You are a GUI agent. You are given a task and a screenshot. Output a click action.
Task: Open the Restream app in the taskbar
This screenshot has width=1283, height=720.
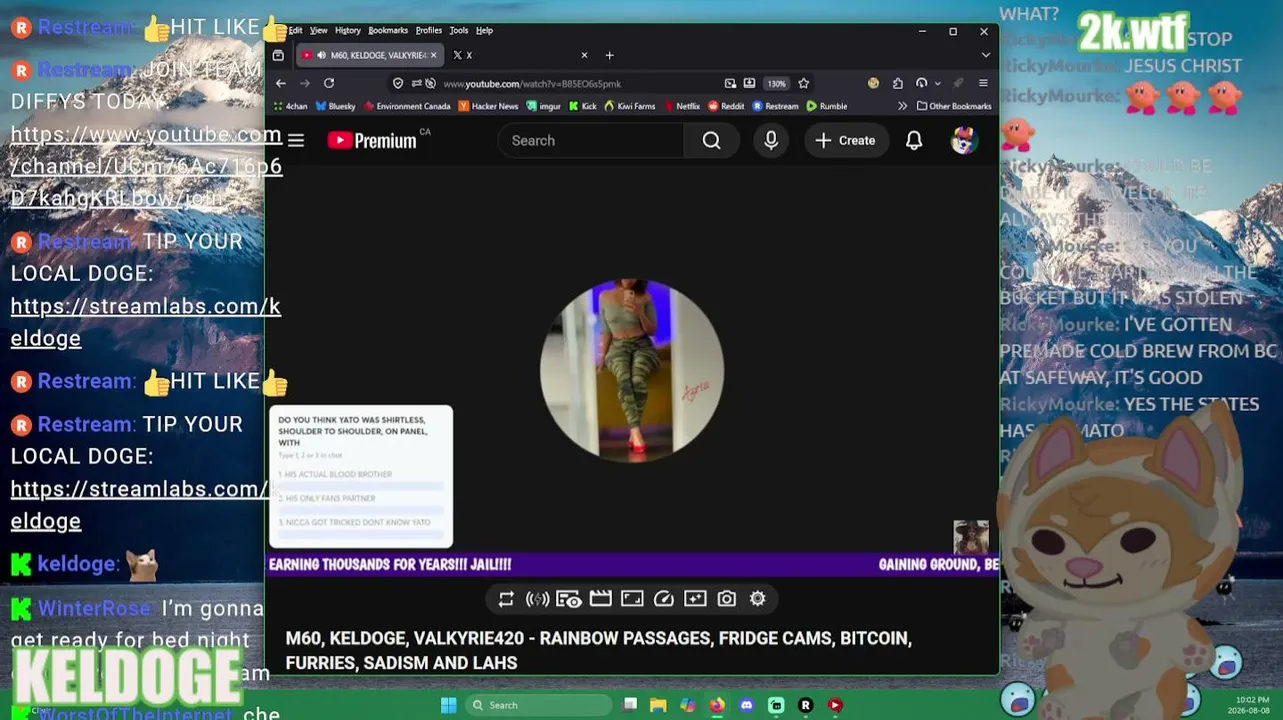pos(805,705)
